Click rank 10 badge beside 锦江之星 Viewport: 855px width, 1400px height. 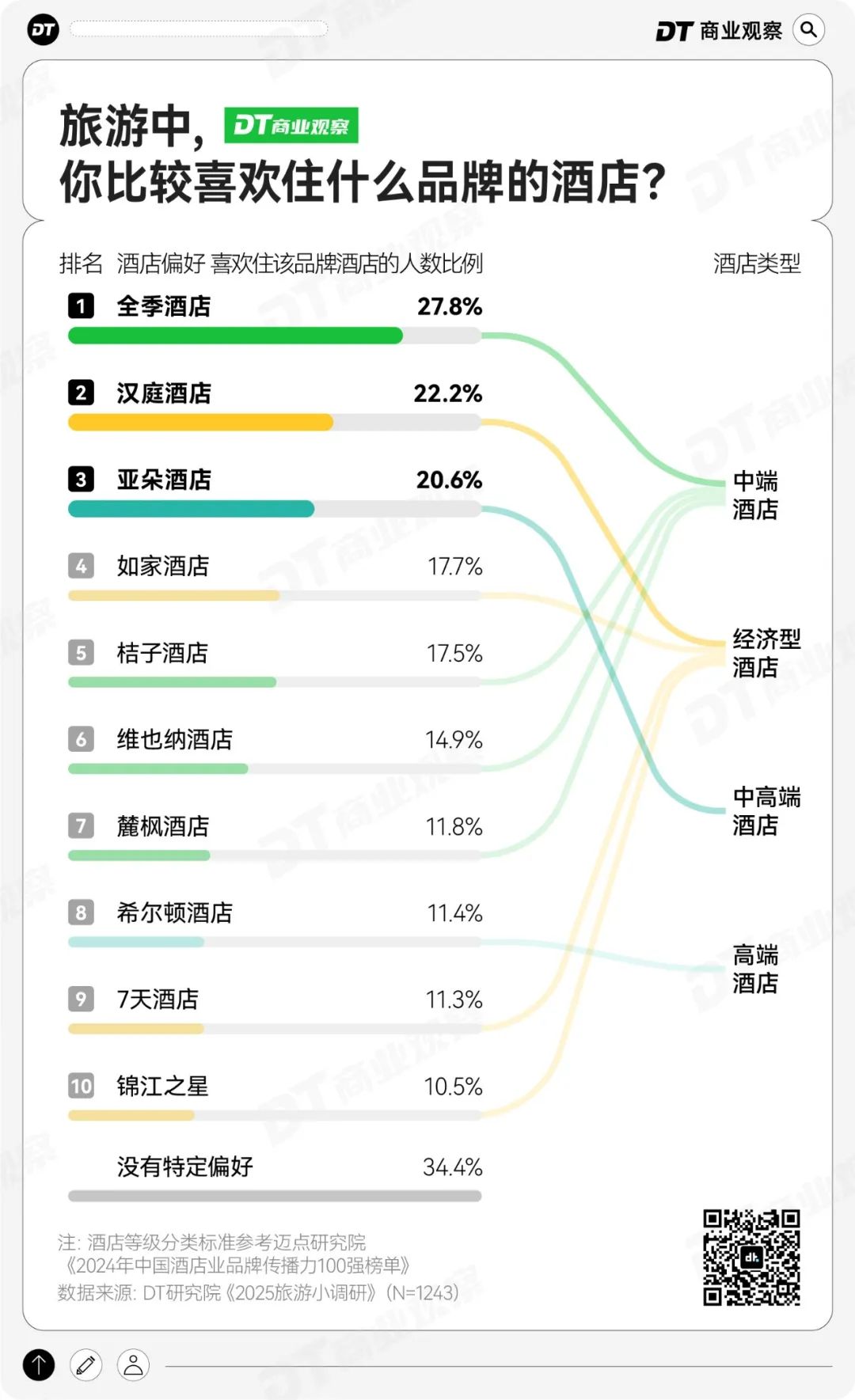(x=81, y=1085)
